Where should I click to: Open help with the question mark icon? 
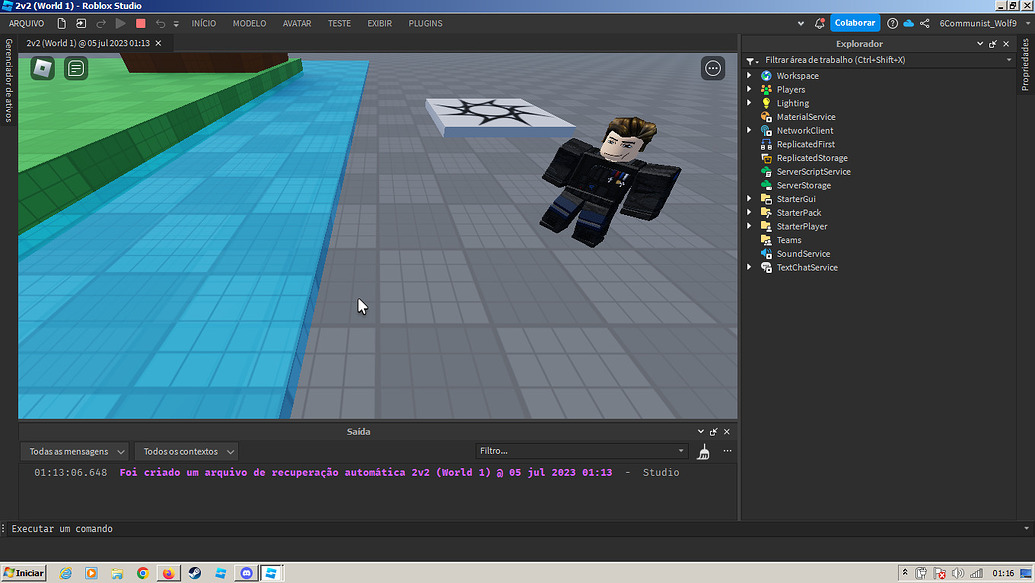(x=893, y=23)
